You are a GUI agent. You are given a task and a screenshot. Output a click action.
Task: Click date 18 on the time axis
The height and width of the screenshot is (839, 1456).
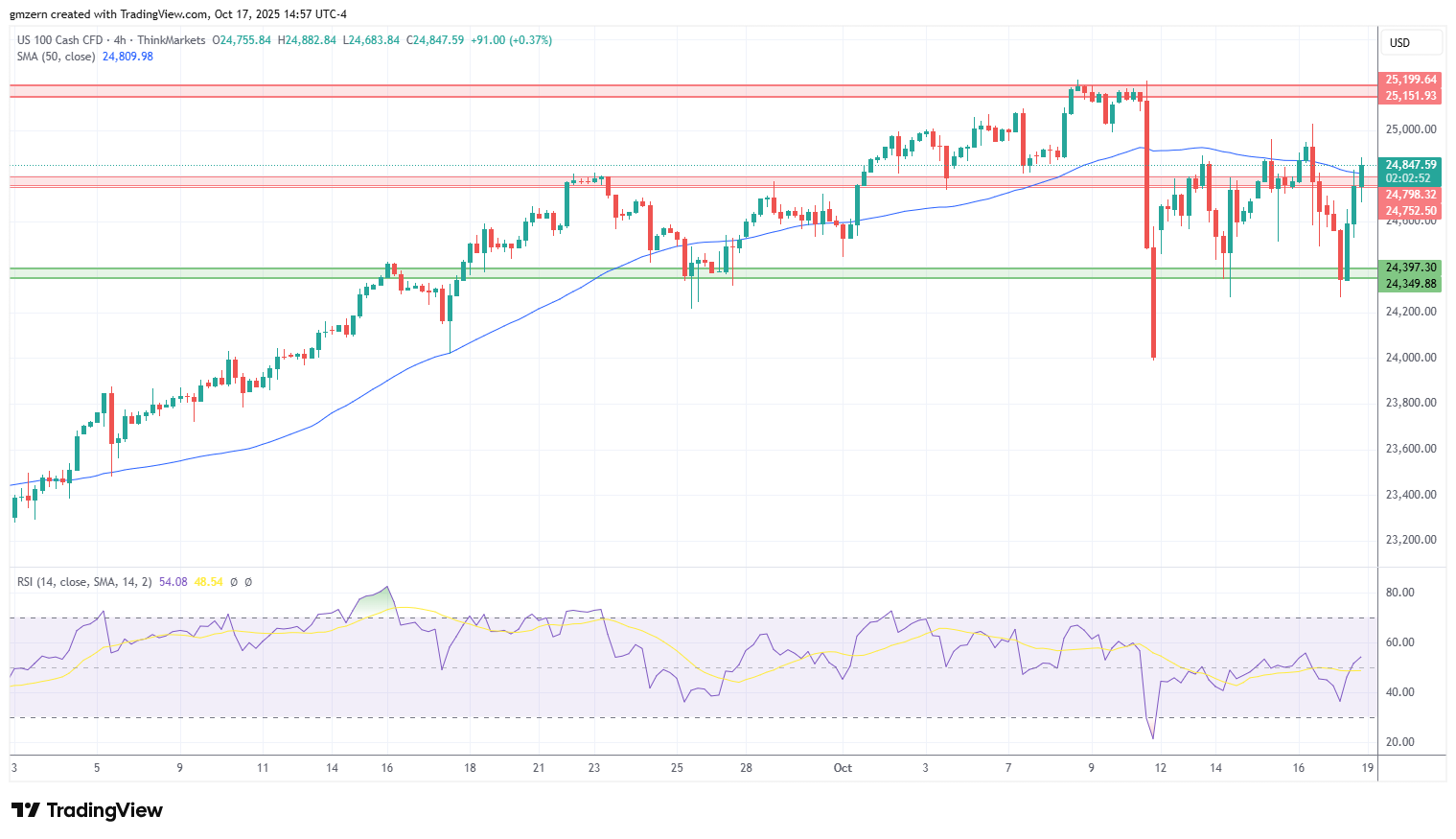(x=470, y=768)
